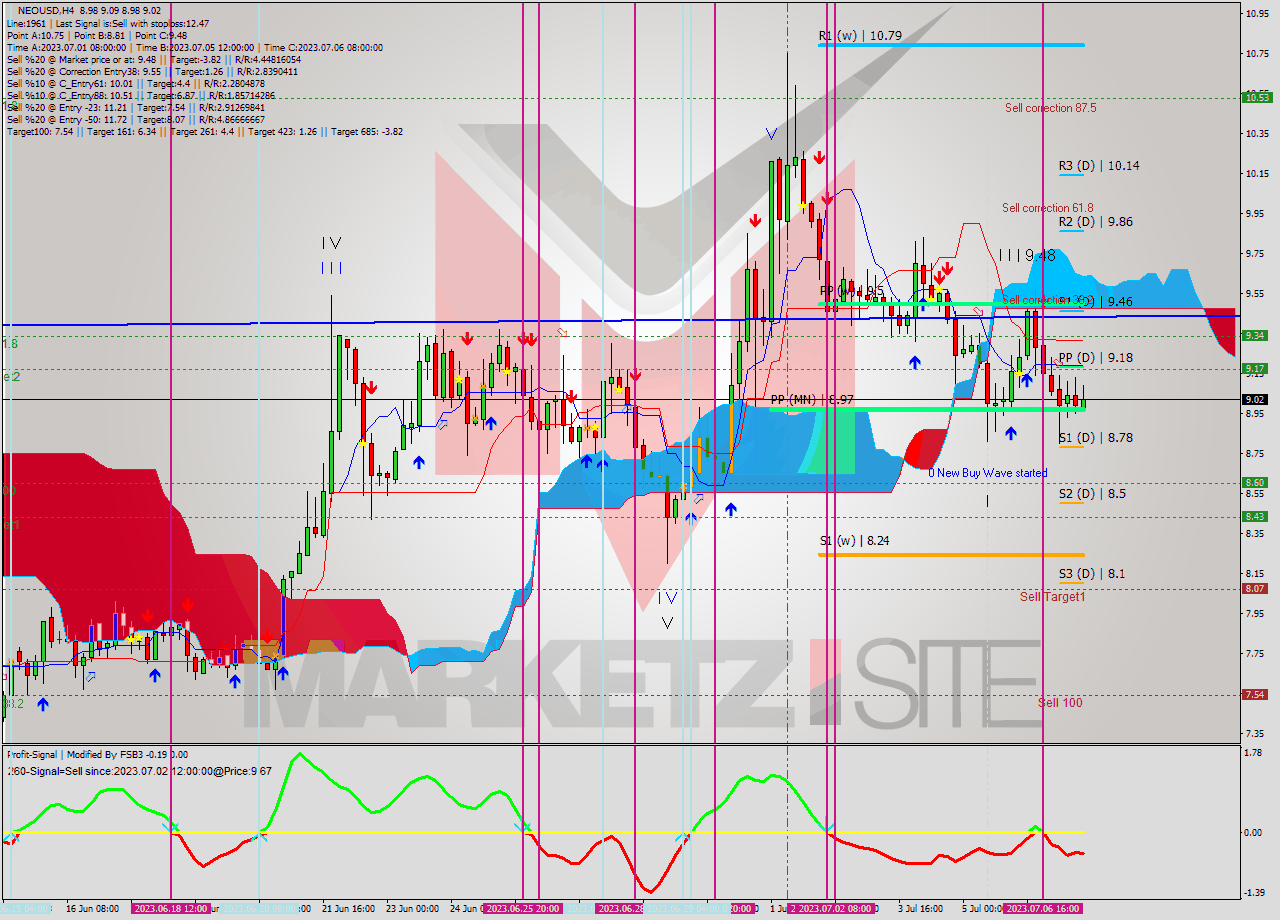Select the Sell correction 87.5 label
The image size is (1280, 920).
[1050, 107]
